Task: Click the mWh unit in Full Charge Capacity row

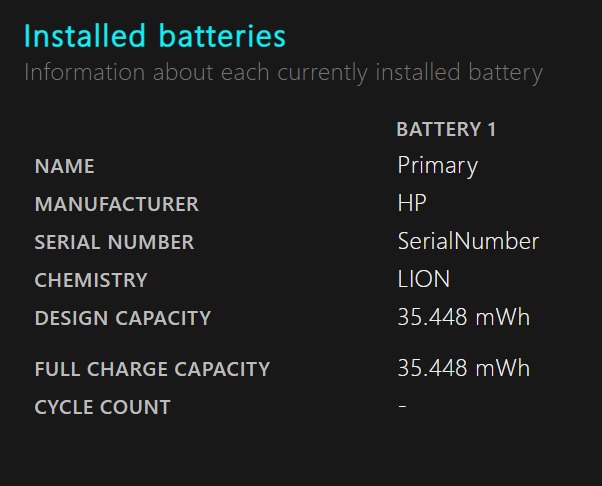Action: pyautogui.click(x=502, y=368)
